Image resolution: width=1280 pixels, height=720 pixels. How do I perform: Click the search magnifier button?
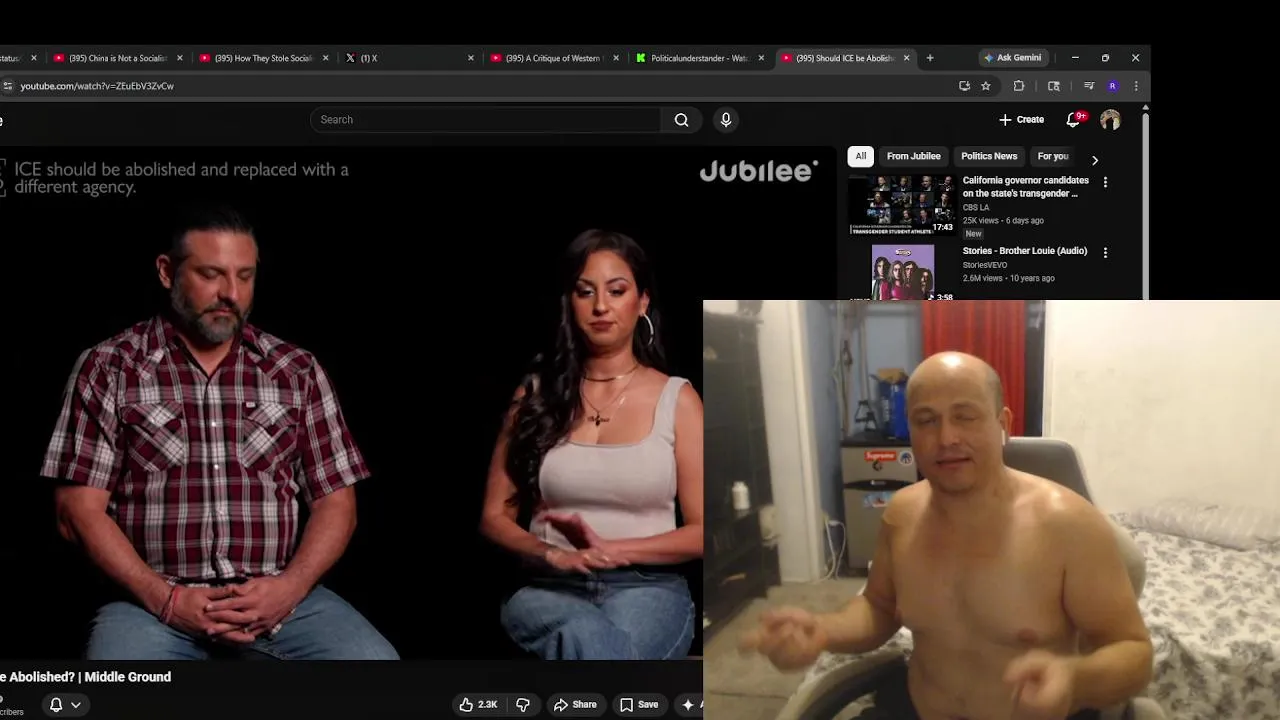coord(682,120)
